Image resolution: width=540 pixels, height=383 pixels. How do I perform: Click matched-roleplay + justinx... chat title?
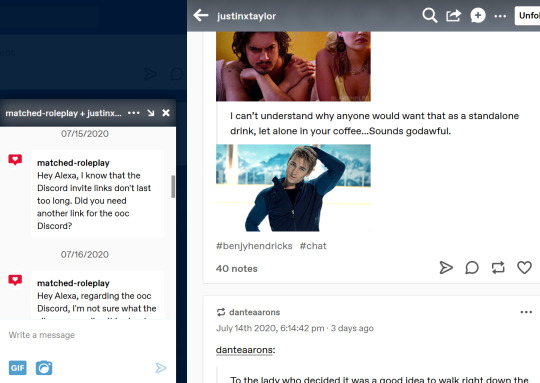(63, 113)
